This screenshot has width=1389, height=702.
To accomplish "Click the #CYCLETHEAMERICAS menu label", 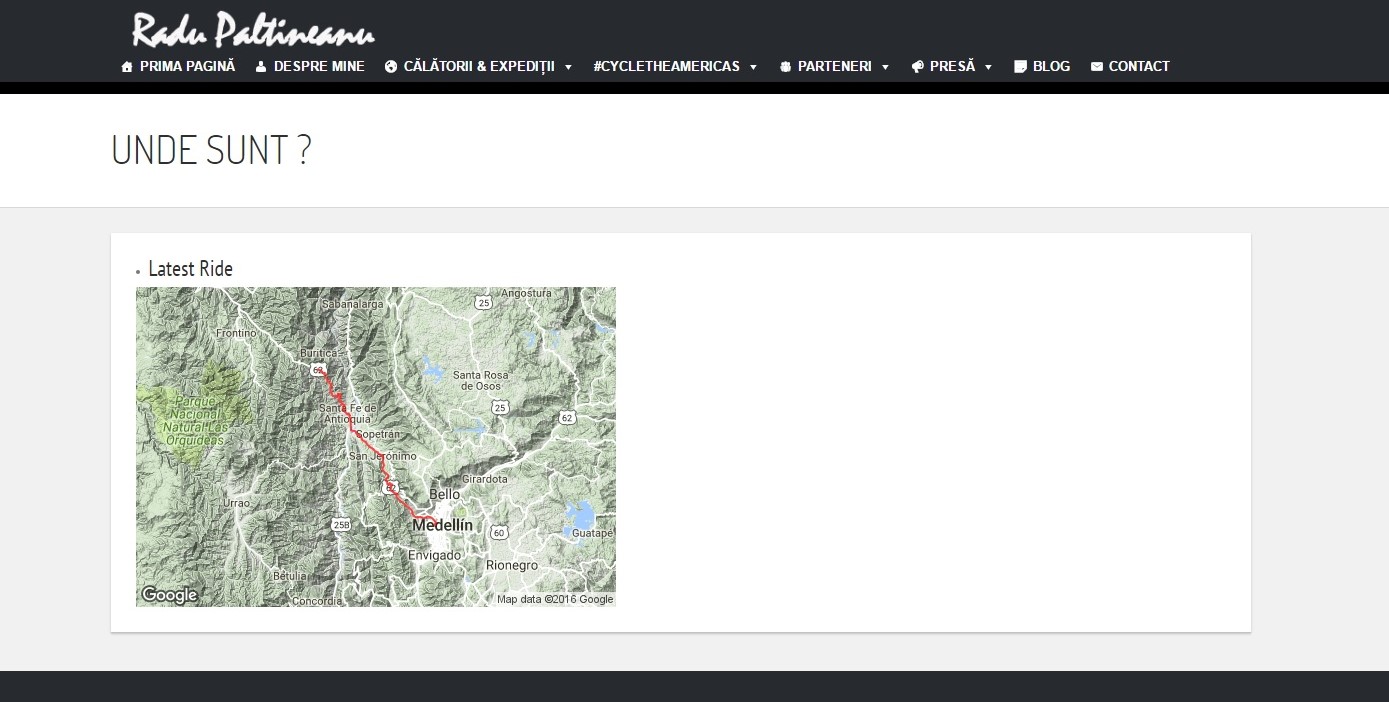I will [x=666, y=66].
